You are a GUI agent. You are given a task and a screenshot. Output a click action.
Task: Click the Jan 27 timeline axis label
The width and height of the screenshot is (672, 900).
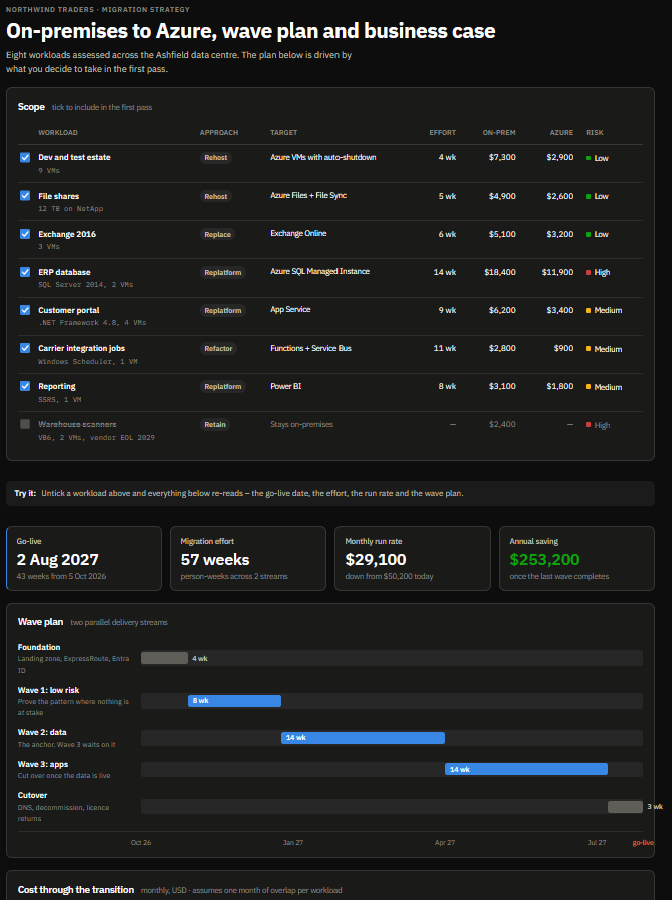(293, 843)
